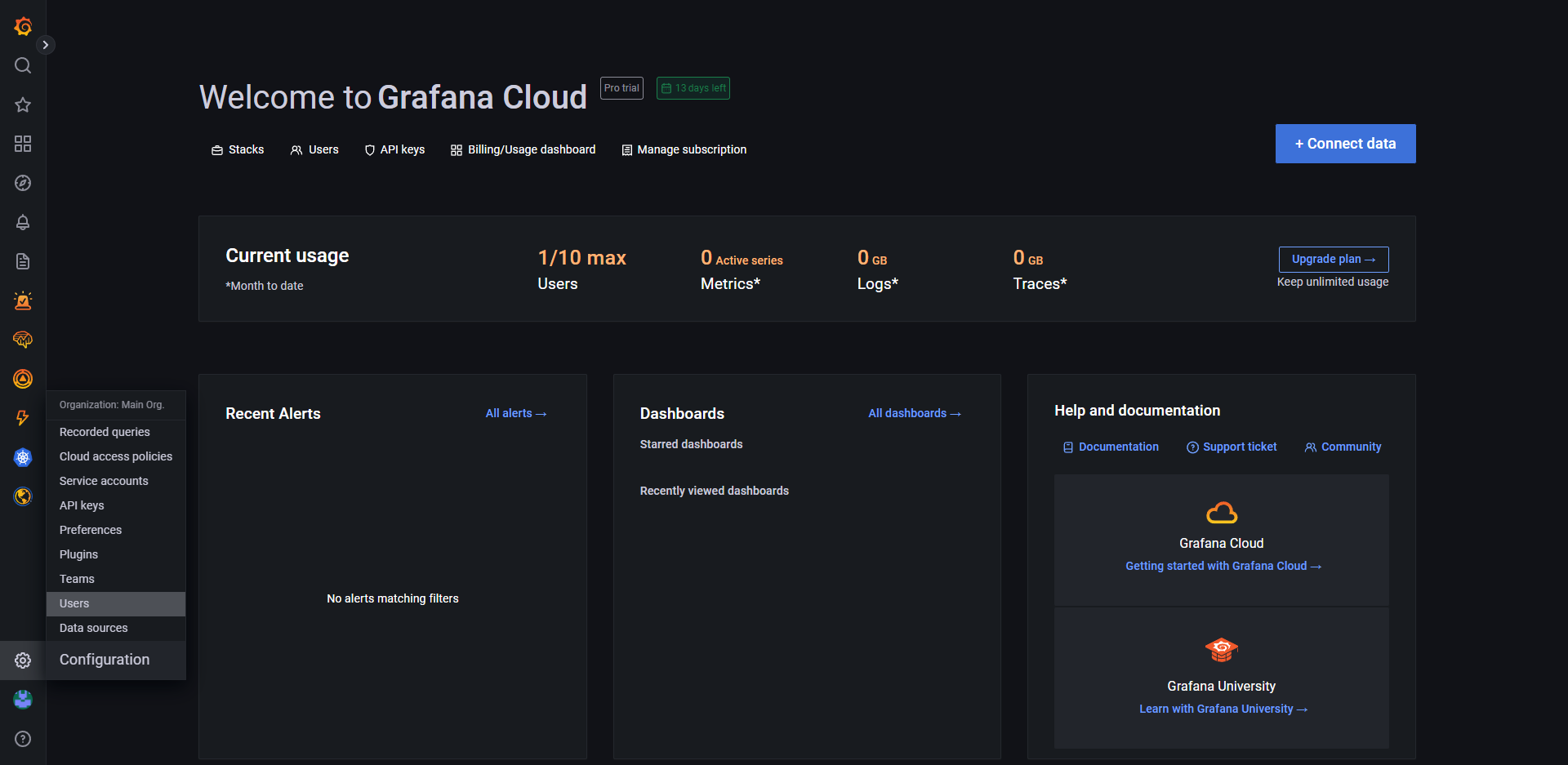Follow the All dashboards link
The image size is (1568, 765).
coord(915,413)
